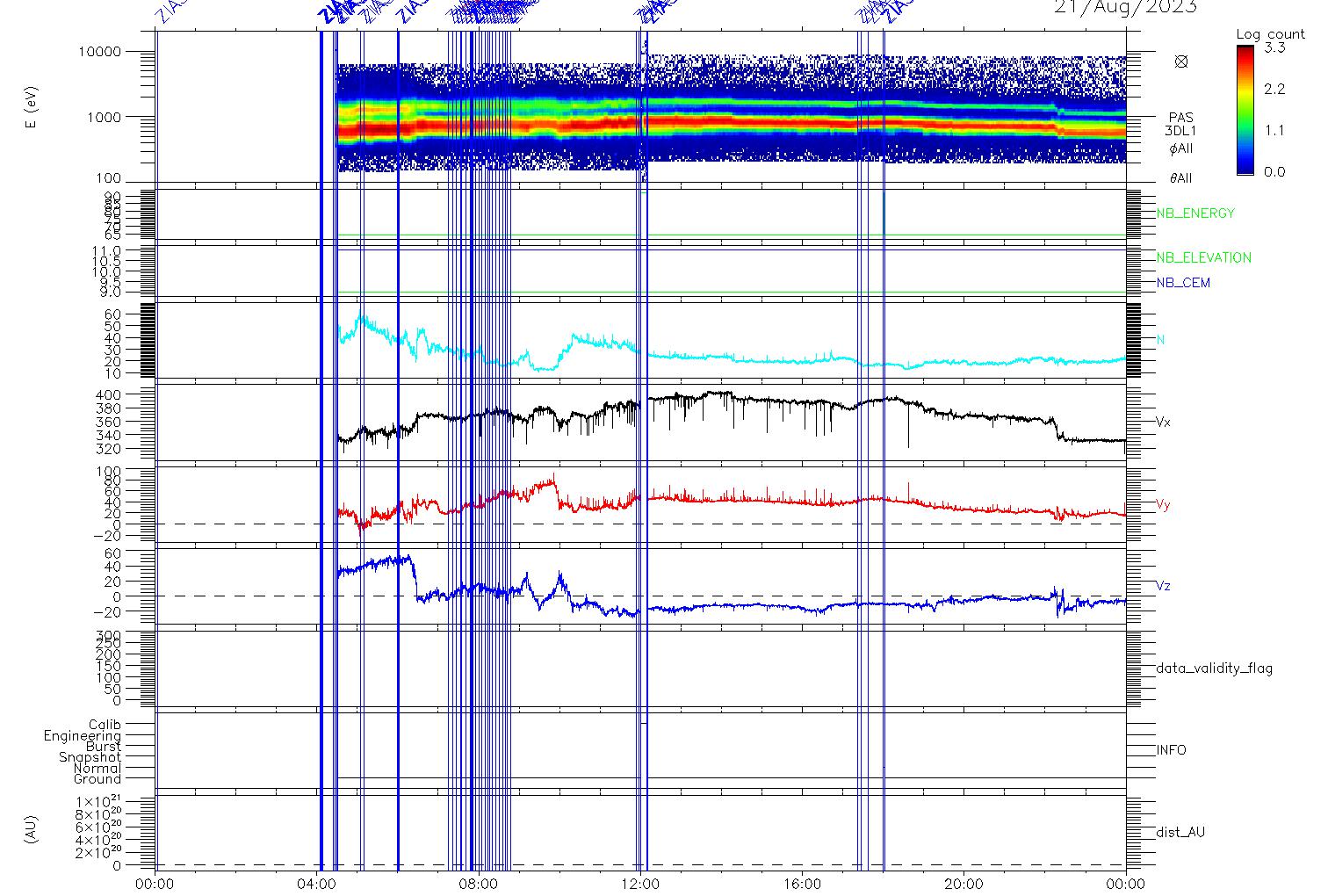Click the red Vy panel label
The image size is (1328, 896).
tap(1163, 505)
